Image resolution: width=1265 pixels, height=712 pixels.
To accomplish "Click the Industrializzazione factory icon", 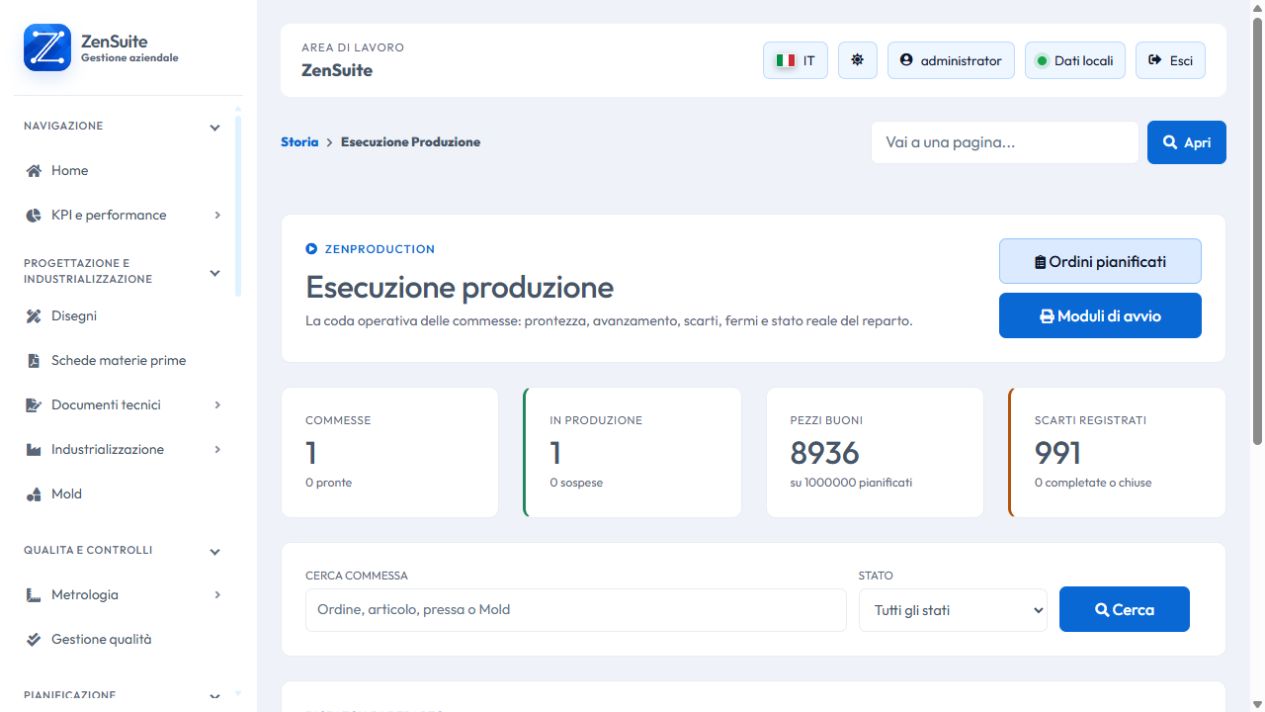I will 33,450.
